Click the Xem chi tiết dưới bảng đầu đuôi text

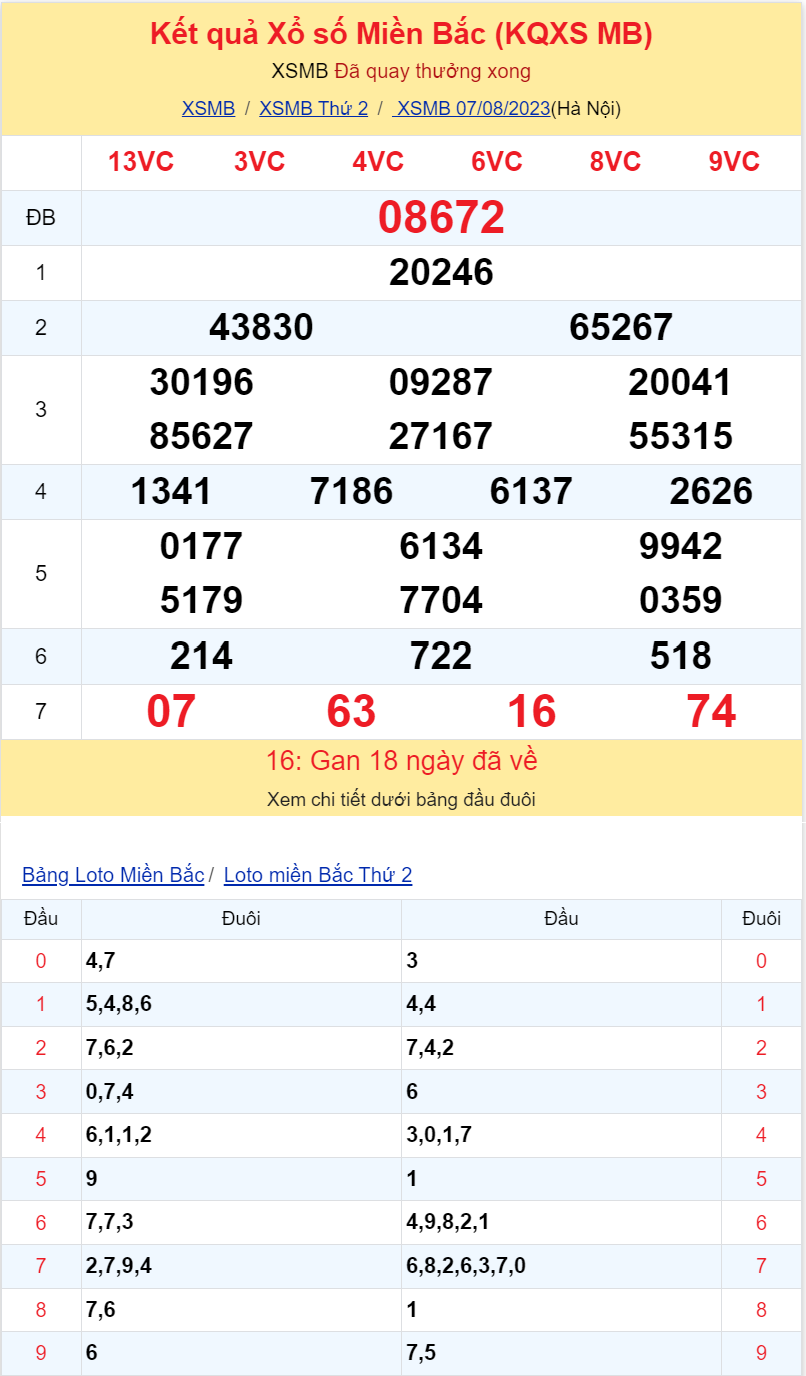(403, 799)
